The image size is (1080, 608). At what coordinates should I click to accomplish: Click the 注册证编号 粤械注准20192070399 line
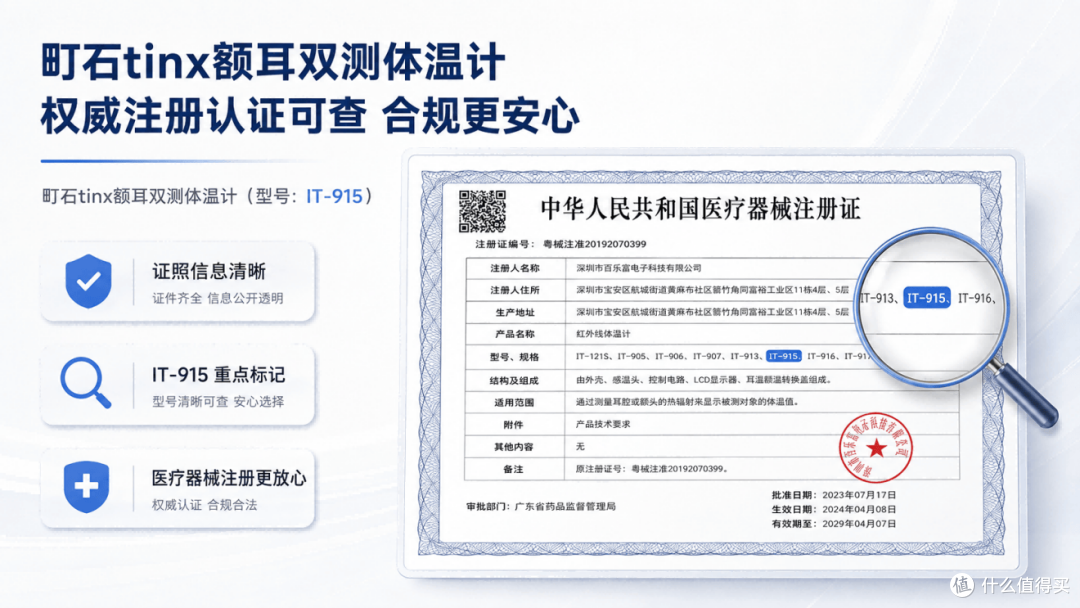(561, 244)
